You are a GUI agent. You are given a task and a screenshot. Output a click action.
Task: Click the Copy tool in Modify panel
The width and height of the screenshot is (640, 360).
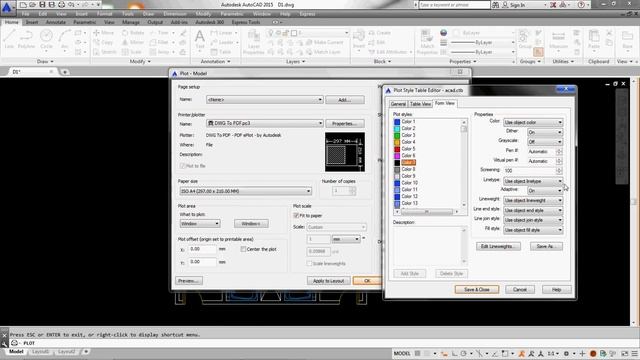click(103, 42)
